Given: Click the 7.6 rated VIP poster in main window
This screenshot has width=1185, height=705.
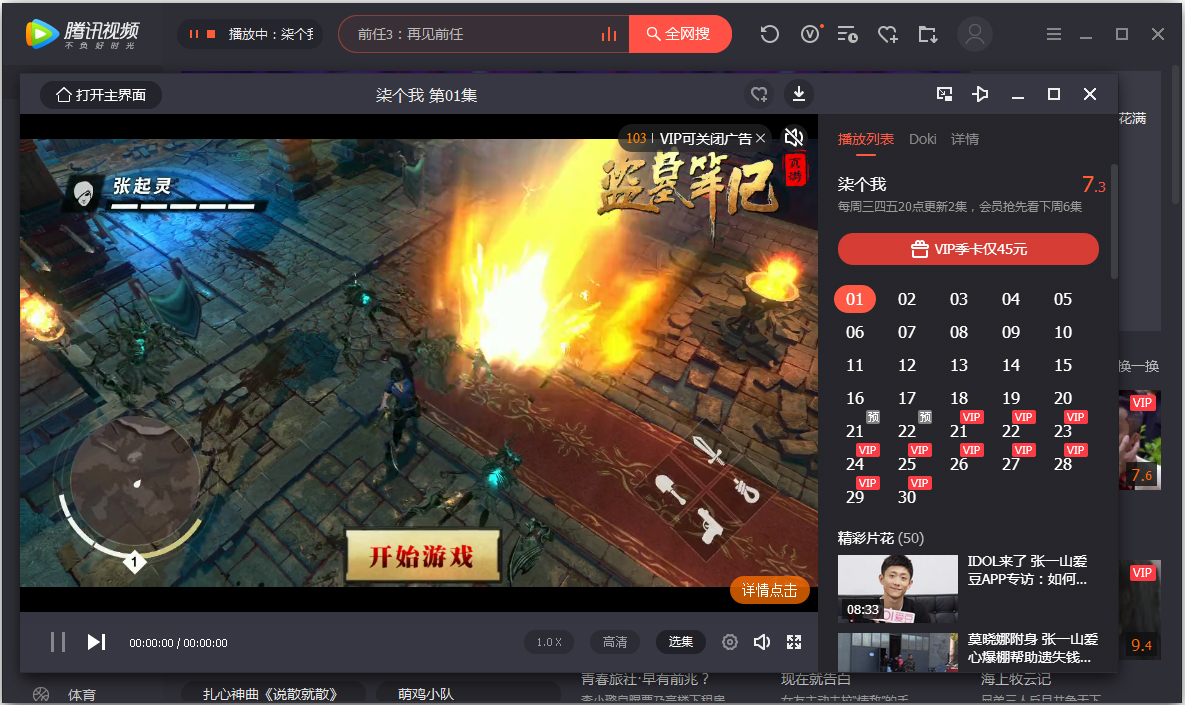Looking at the screenshot, I should coord(1140,440).
